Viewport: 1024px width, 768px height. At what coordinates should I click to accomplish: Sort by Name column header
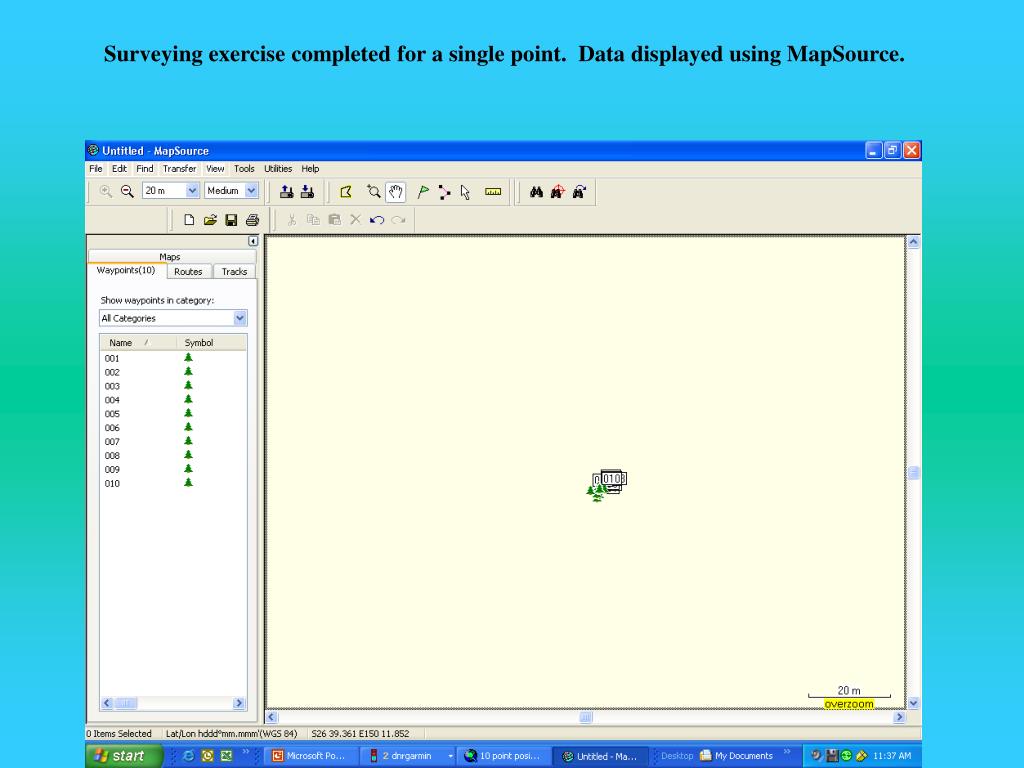[138, 343]
